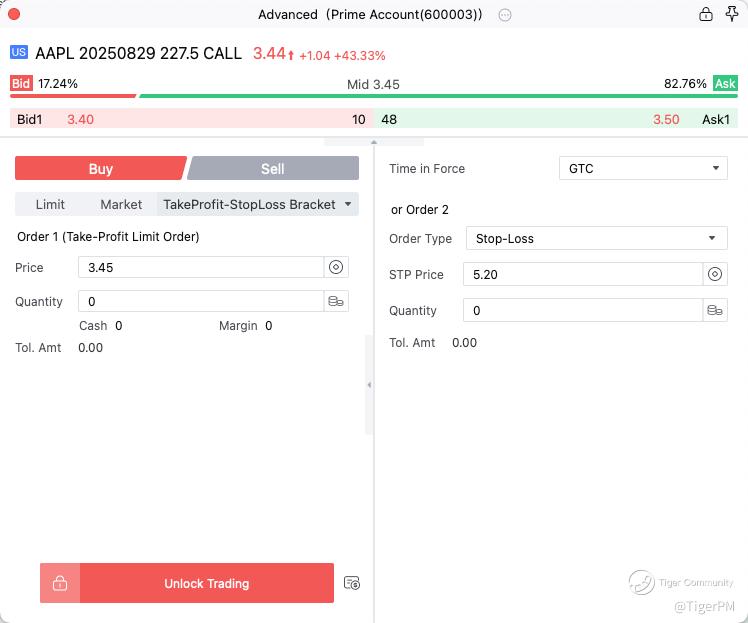The width and height of the screenshot is (748, 623).
Task: Open order settings icon next to Unlock Trading
Action: click(352, 583)
